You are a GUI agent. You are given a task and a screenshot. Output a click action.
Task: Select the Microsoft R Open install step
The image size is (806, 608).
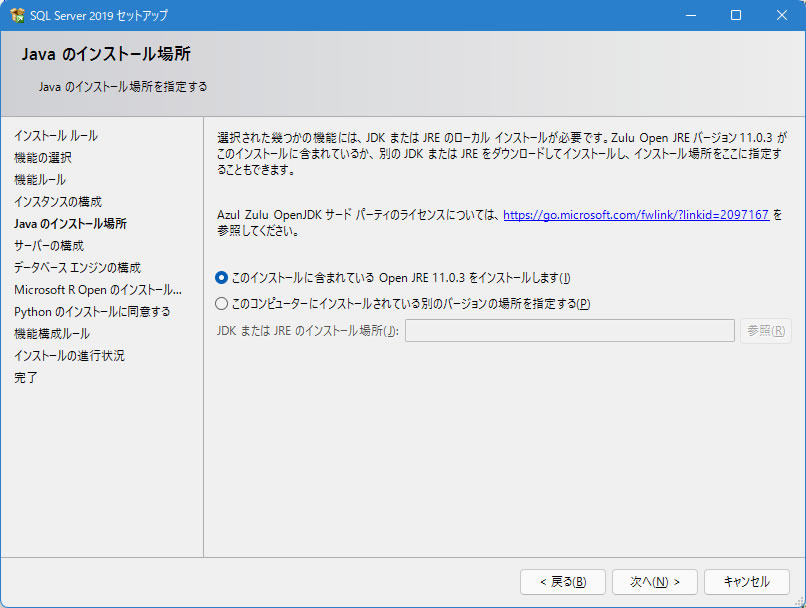[x=98, y=290]
